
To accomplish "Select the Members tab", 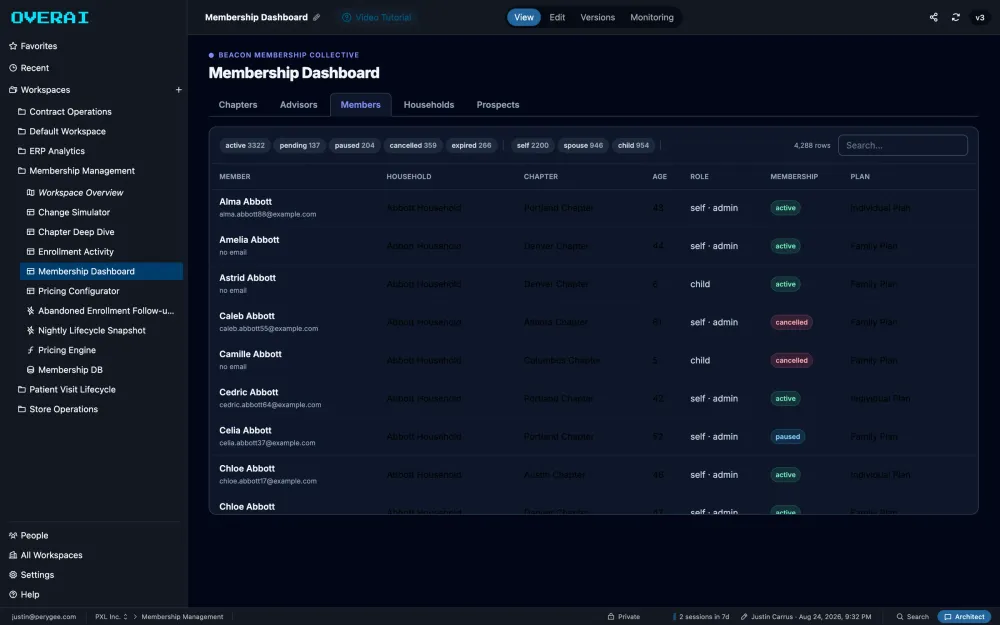I will pos(360,105).
